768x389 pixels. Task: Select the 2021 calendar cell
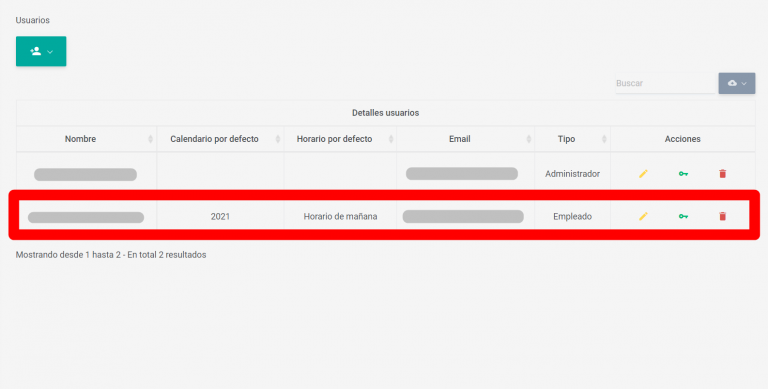coord(220,216)
